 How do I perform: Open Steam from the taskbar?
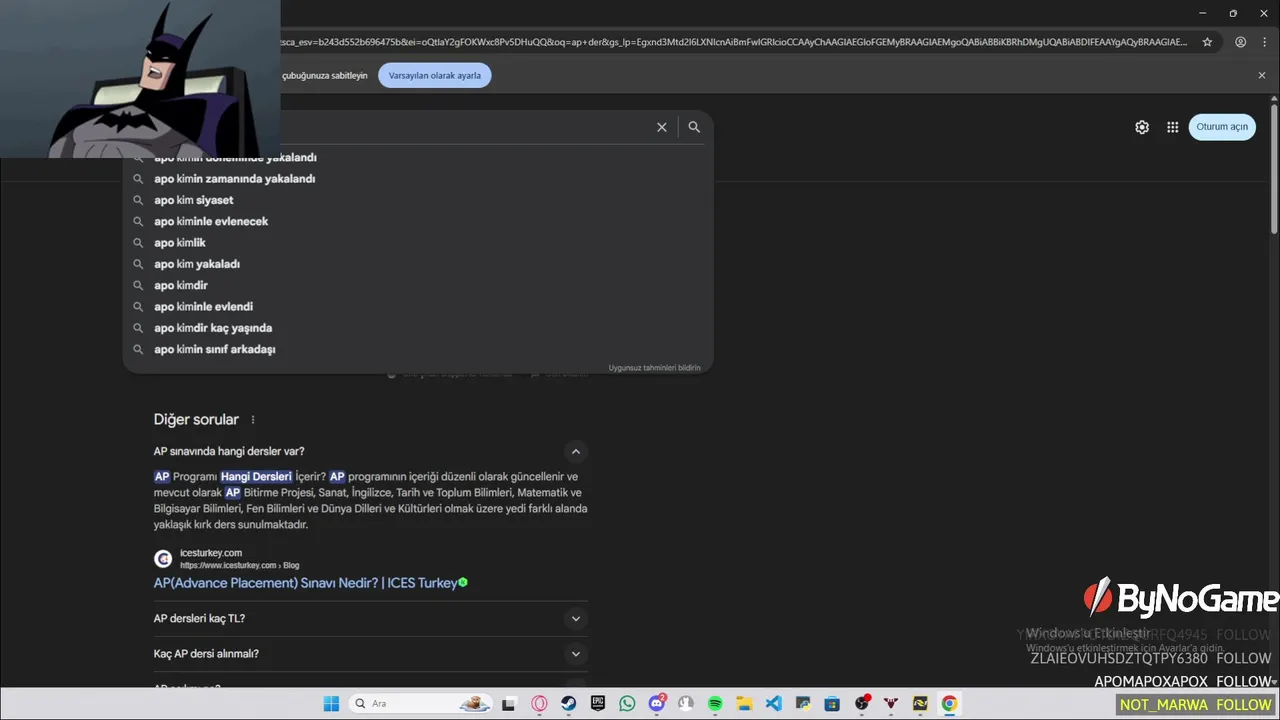click(569, 703)
